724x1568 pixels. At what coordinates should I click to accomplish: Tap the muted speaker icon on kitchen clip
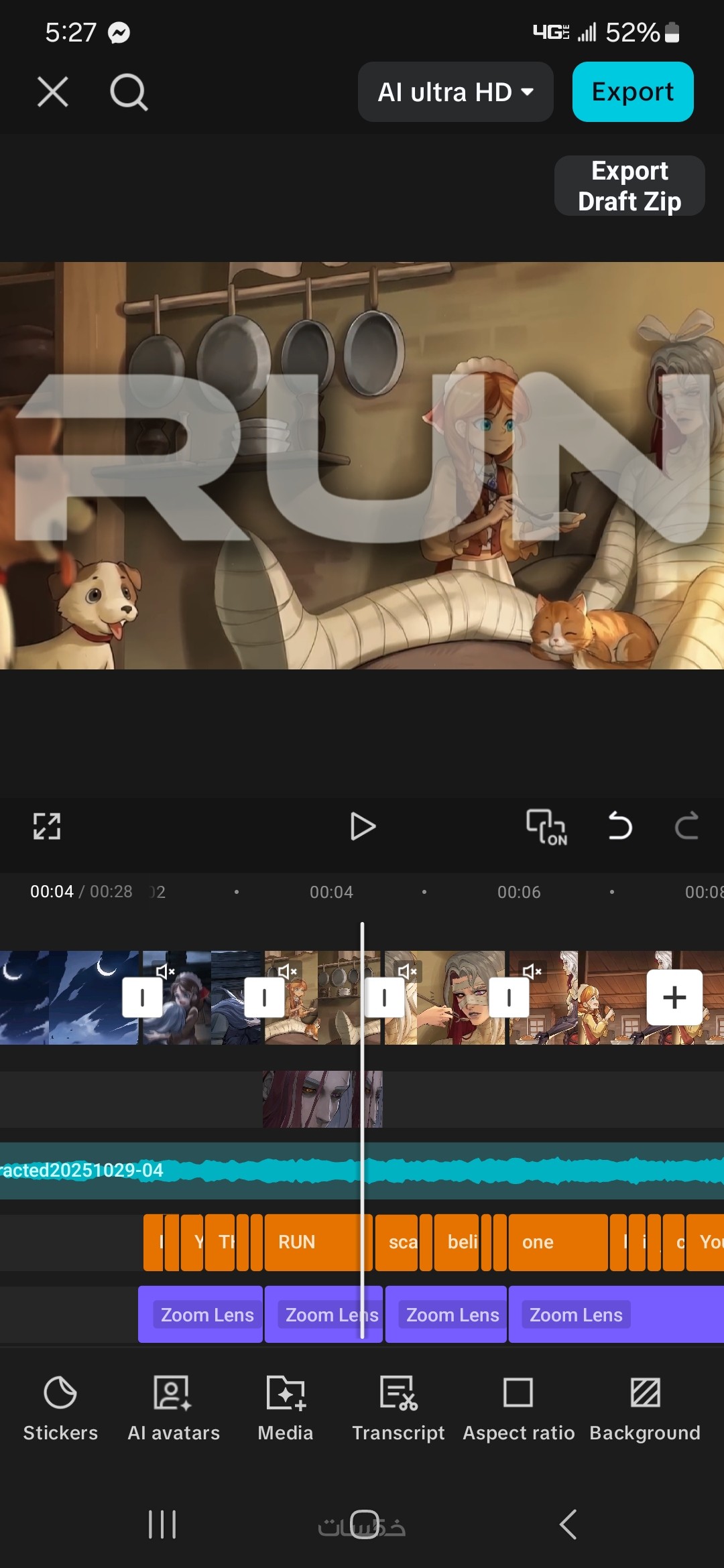287,971
